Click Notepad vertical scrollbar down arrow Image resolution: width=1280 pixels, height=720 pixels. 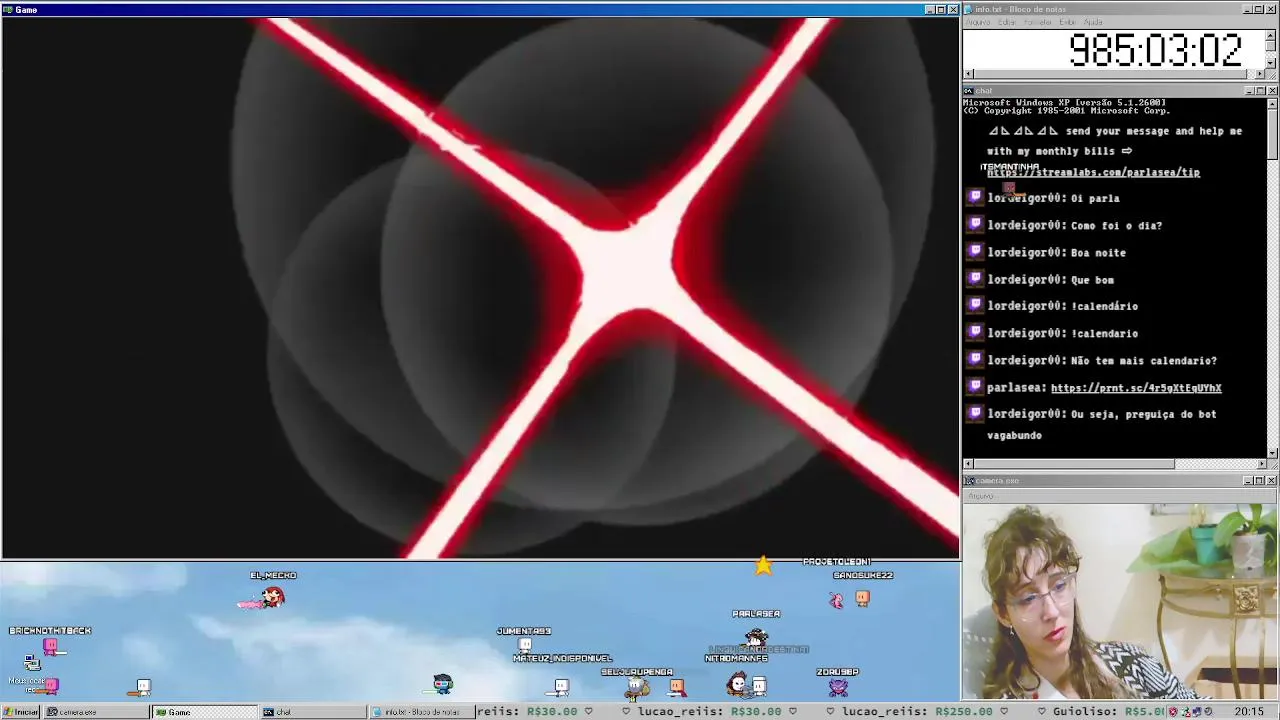[1272, 63]
